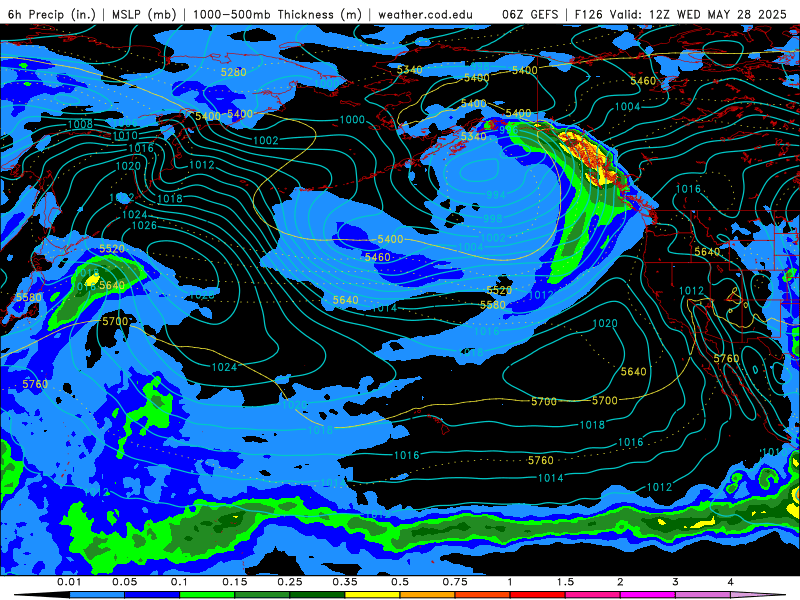Click the 1008 pressure contour label
Image resolution: width=800 pixels, height=600 pixels.
pyautogui.click(x=80, y=124)
